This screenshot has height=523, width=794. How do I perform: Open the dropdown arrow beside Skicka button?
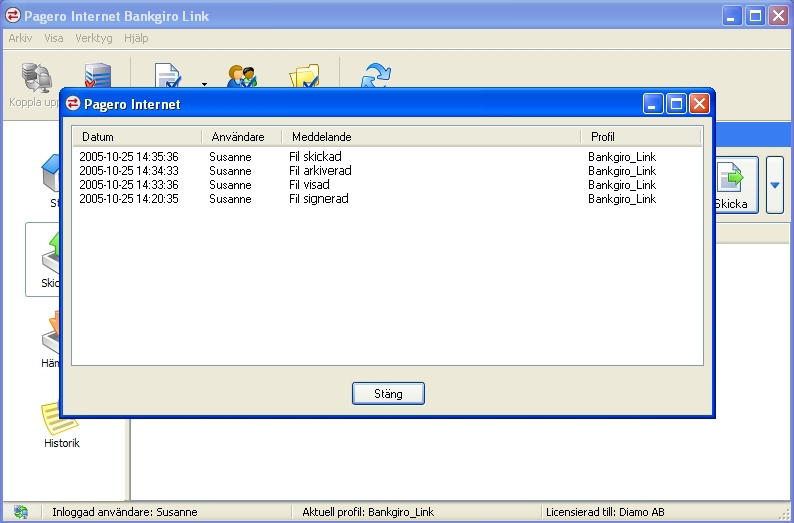coord(775,185)
